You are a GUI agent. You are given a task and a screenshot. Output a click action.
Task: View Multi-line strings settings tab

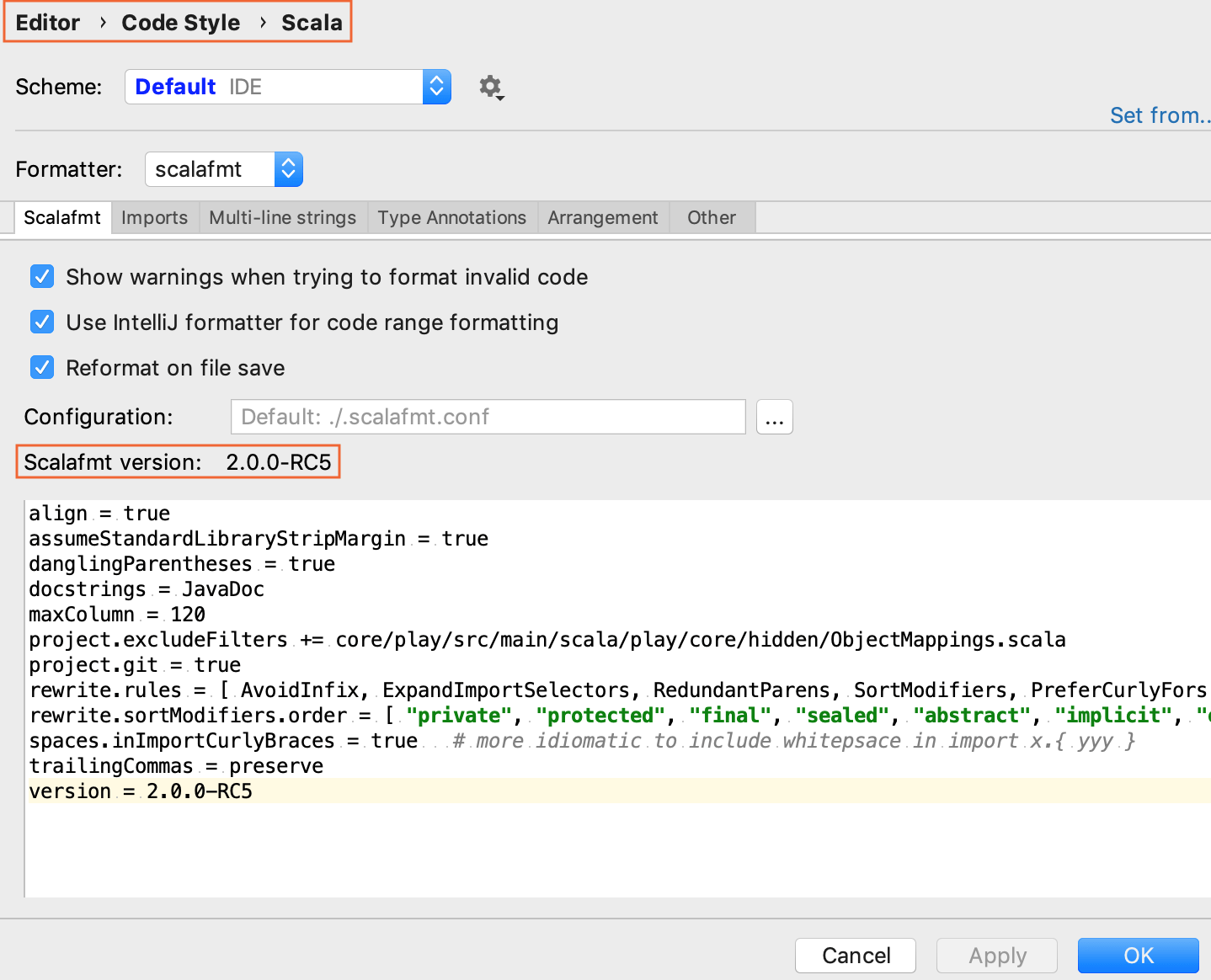click(282, 217)
